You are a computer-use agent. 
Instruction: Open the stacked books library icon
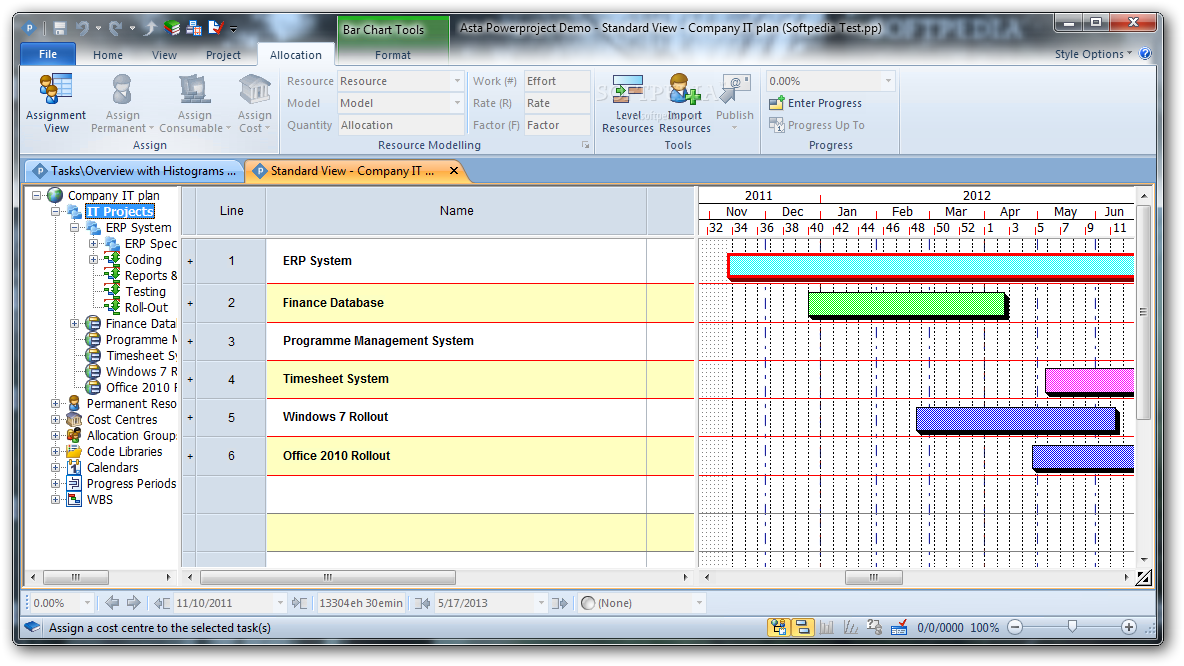point(172,29)
